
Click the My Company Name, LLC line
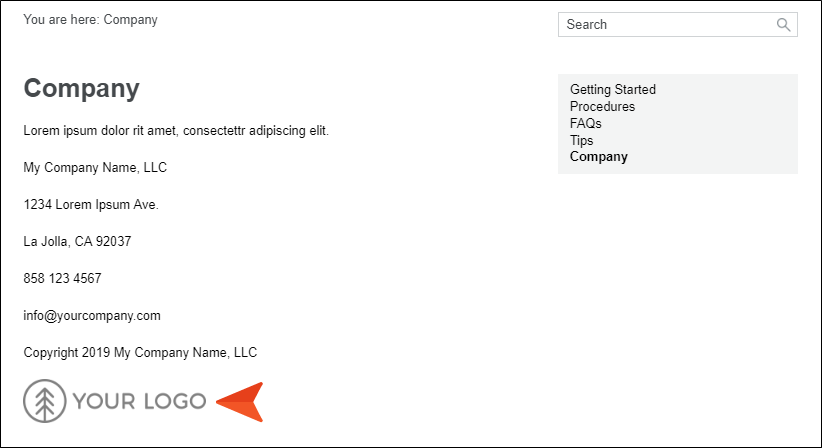(x=95, y=168)
